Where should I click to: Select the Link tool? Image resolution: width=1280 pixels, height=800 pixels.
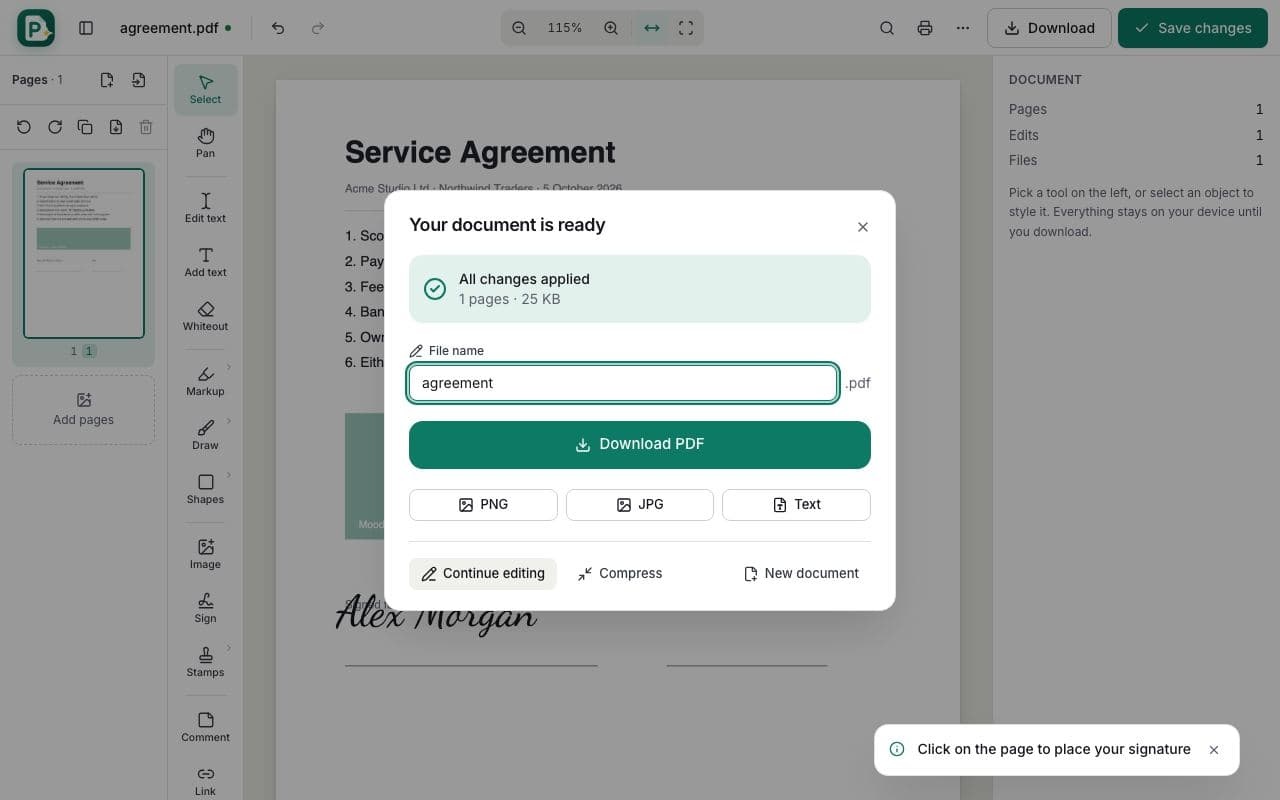pos(205,780)
